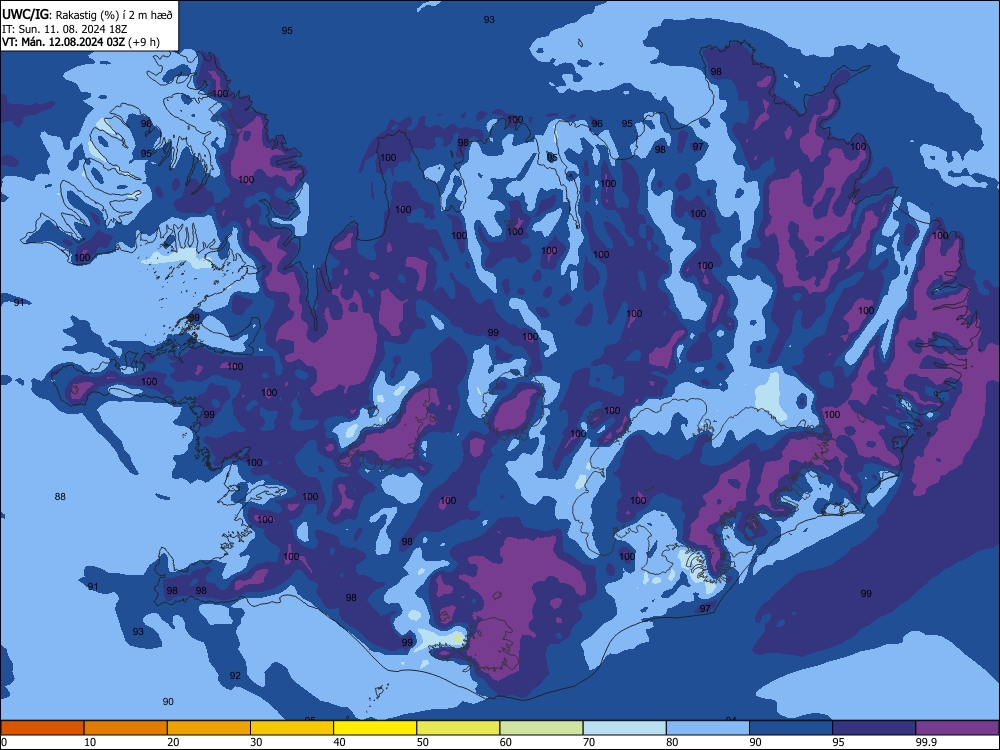Image resolution: width=1000 pixels, height=750 pixels.
Task: Select the orange 10–20 legend swatch
Action: point(126,728)
